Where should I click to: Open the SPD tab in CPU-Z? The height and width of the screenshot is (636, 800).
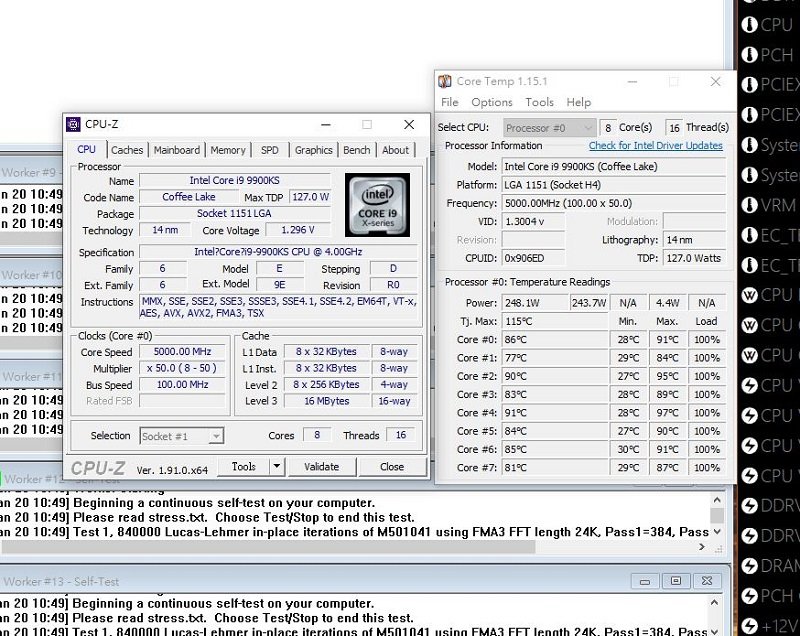[270, 150]
